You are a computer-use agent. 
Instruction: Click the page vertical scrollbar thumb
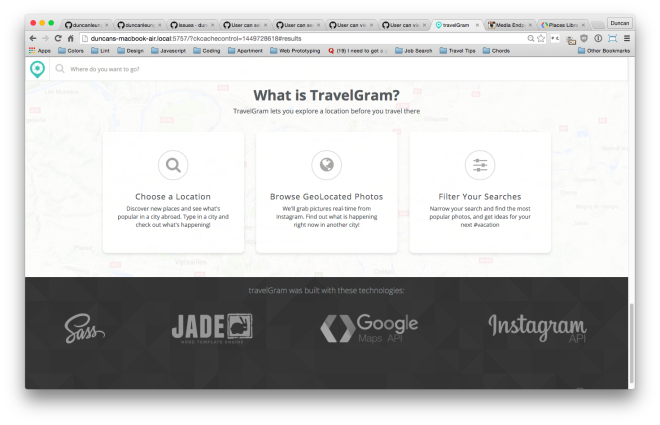click(x=631, y=343)
